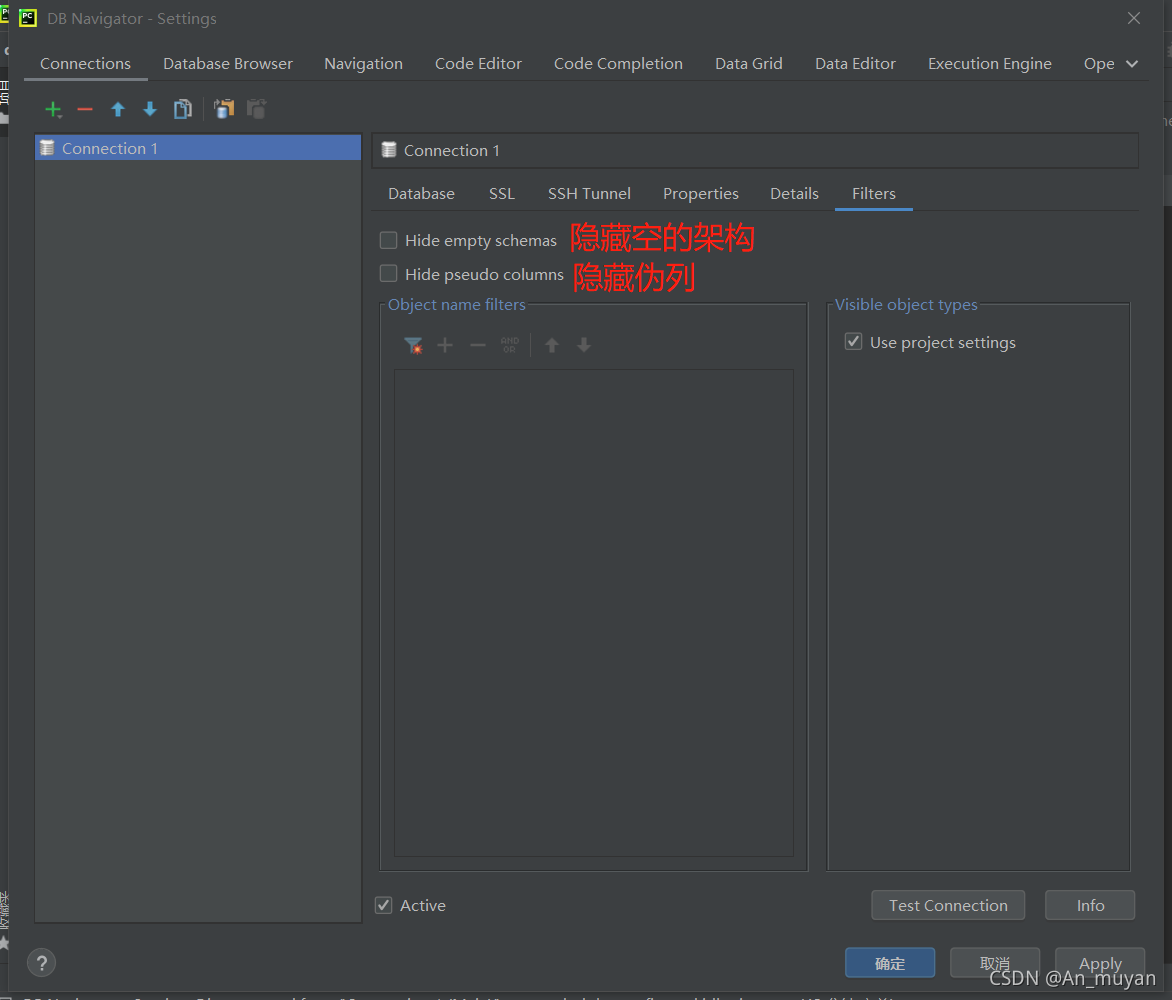Open the Details sub-tab
This screenshot has height=1000, width=1172.
[795, 194]
